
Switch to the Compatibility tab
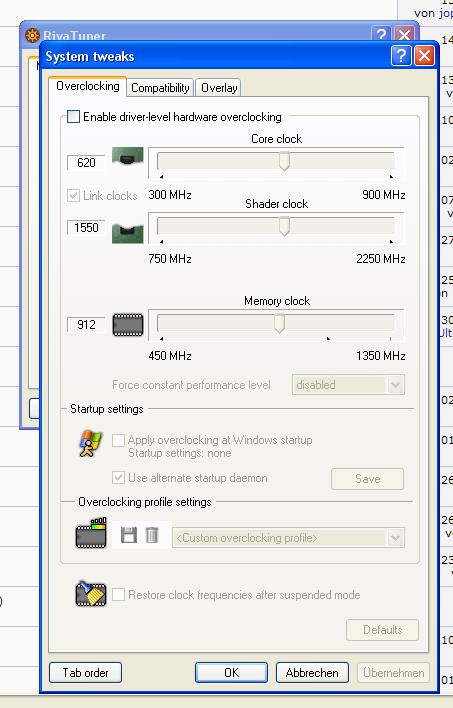[160, 88]
